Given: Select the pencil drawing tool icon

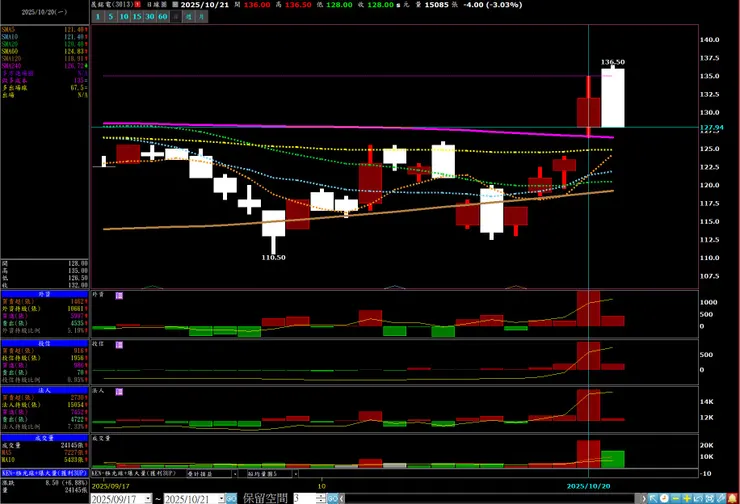Looking at the screenshot, I should click(x=721, y=498).
